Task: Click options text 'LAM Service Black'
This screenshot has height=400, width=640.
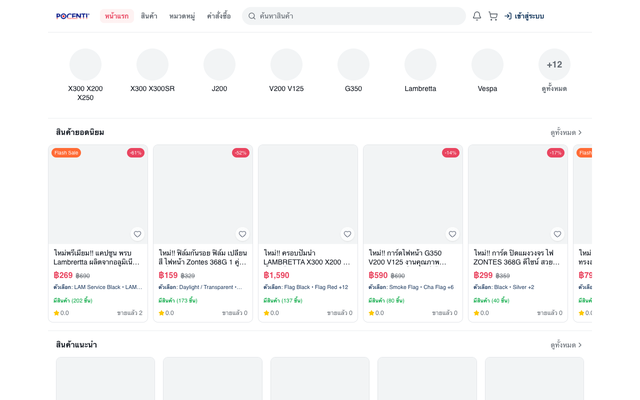Action: [x=97, y=287]
